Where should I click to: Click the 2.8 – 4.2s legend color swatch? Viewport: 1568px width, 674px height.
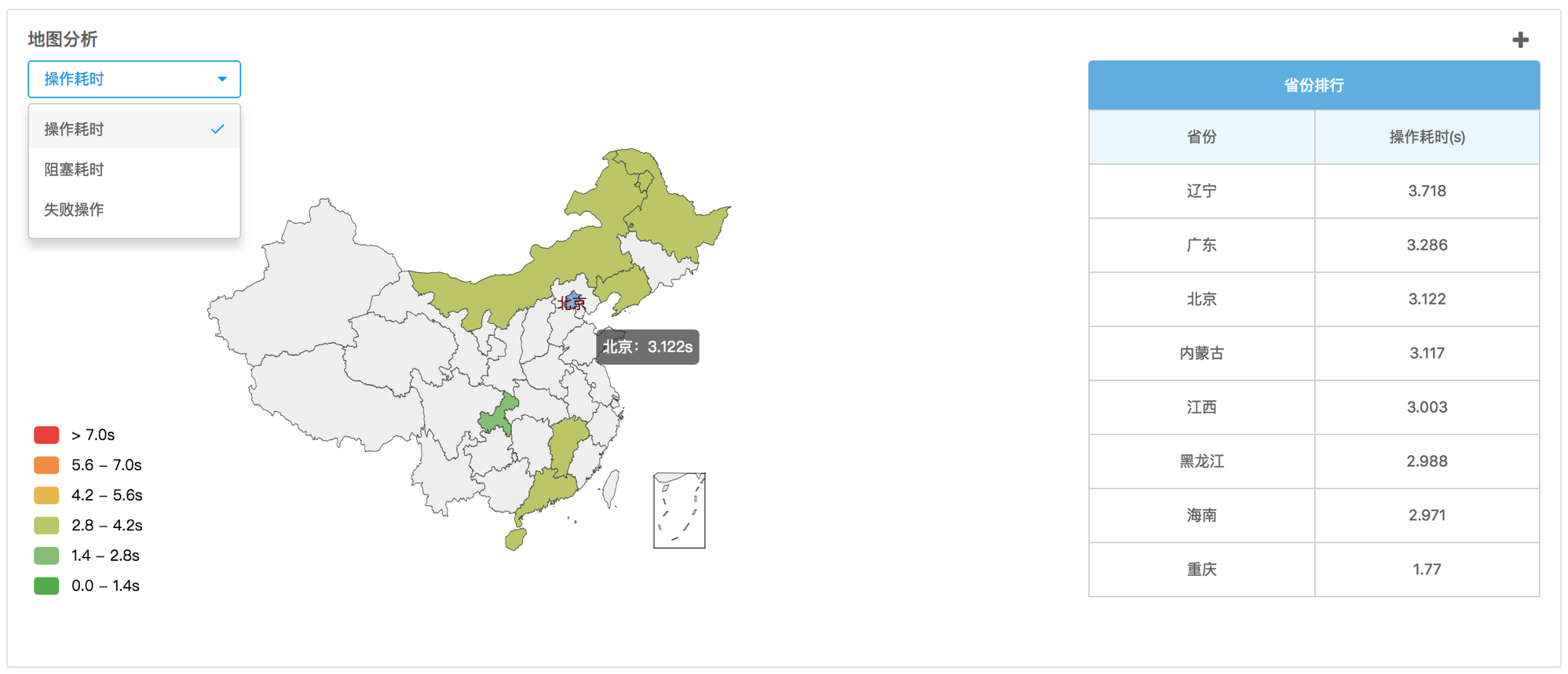pyautogui.click(x=46, y=525)
